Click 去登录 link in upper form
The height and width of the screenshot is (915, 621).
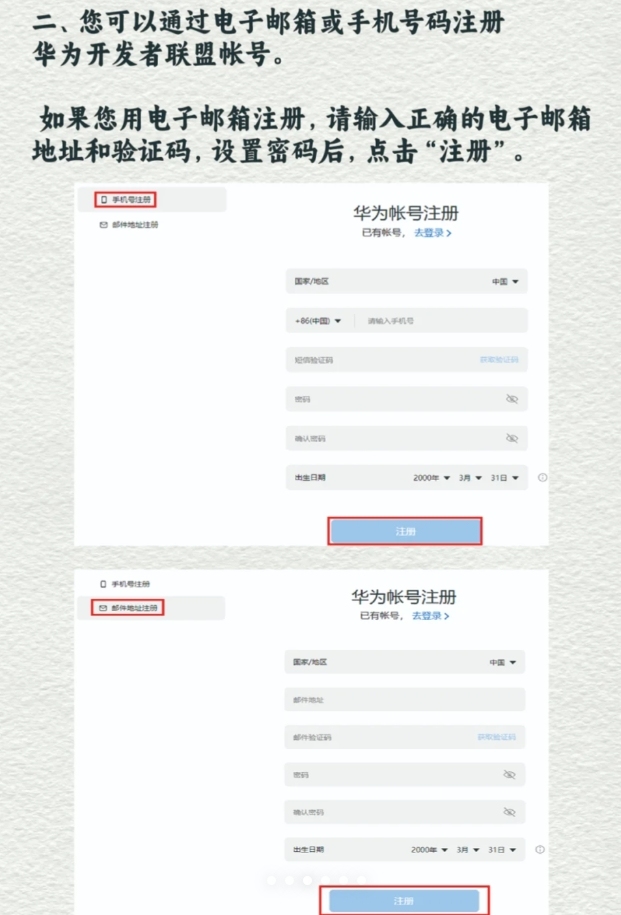pos(432,233)
